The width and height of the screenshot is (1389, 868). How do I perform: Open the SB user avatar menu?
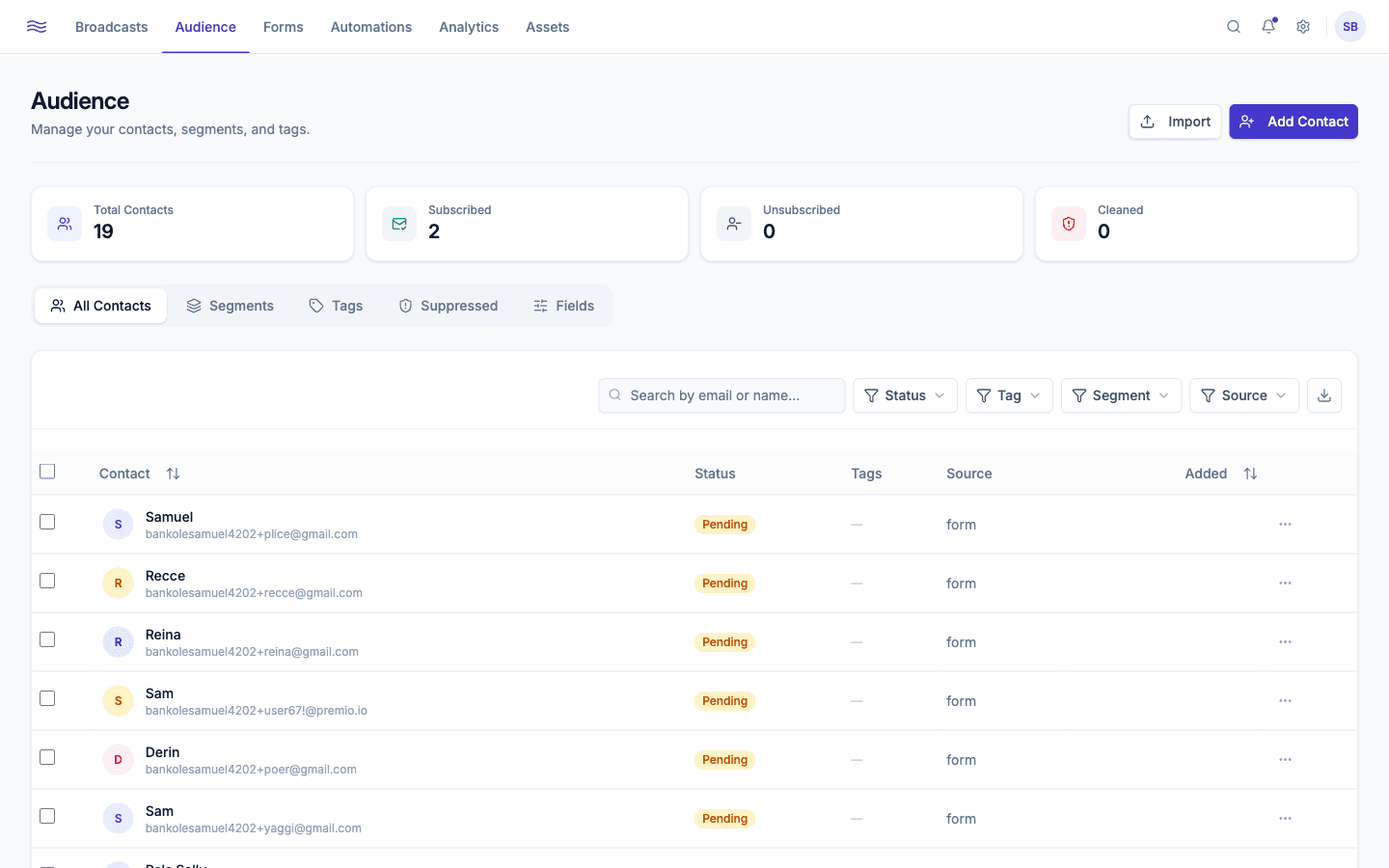(x=1350, y=27)
